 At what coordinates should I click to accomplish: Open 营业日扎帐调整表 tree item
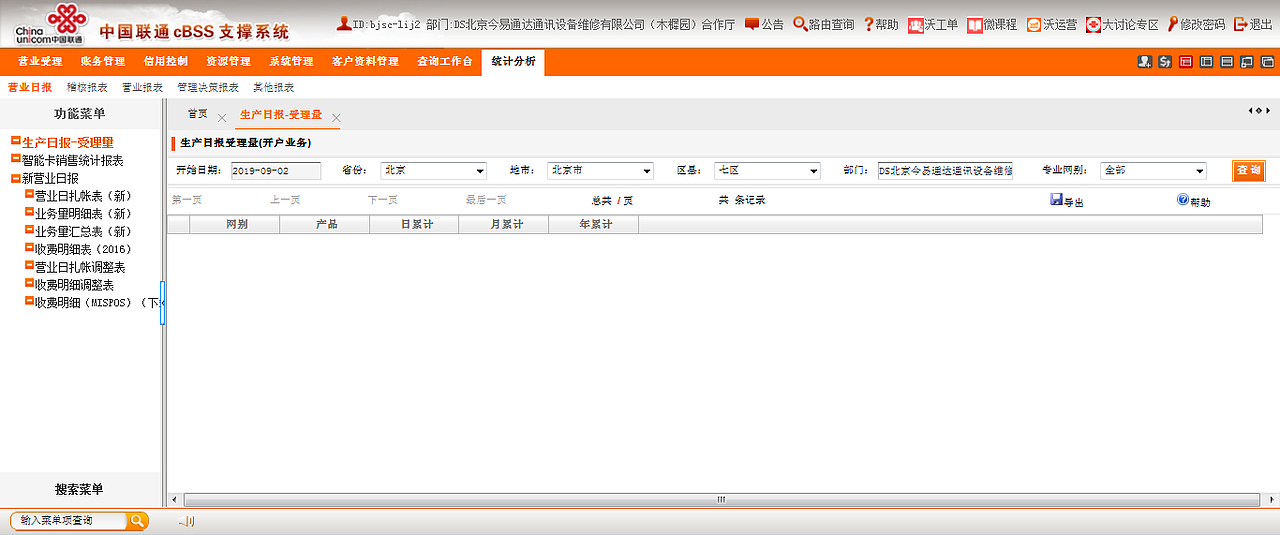(80, 267)
